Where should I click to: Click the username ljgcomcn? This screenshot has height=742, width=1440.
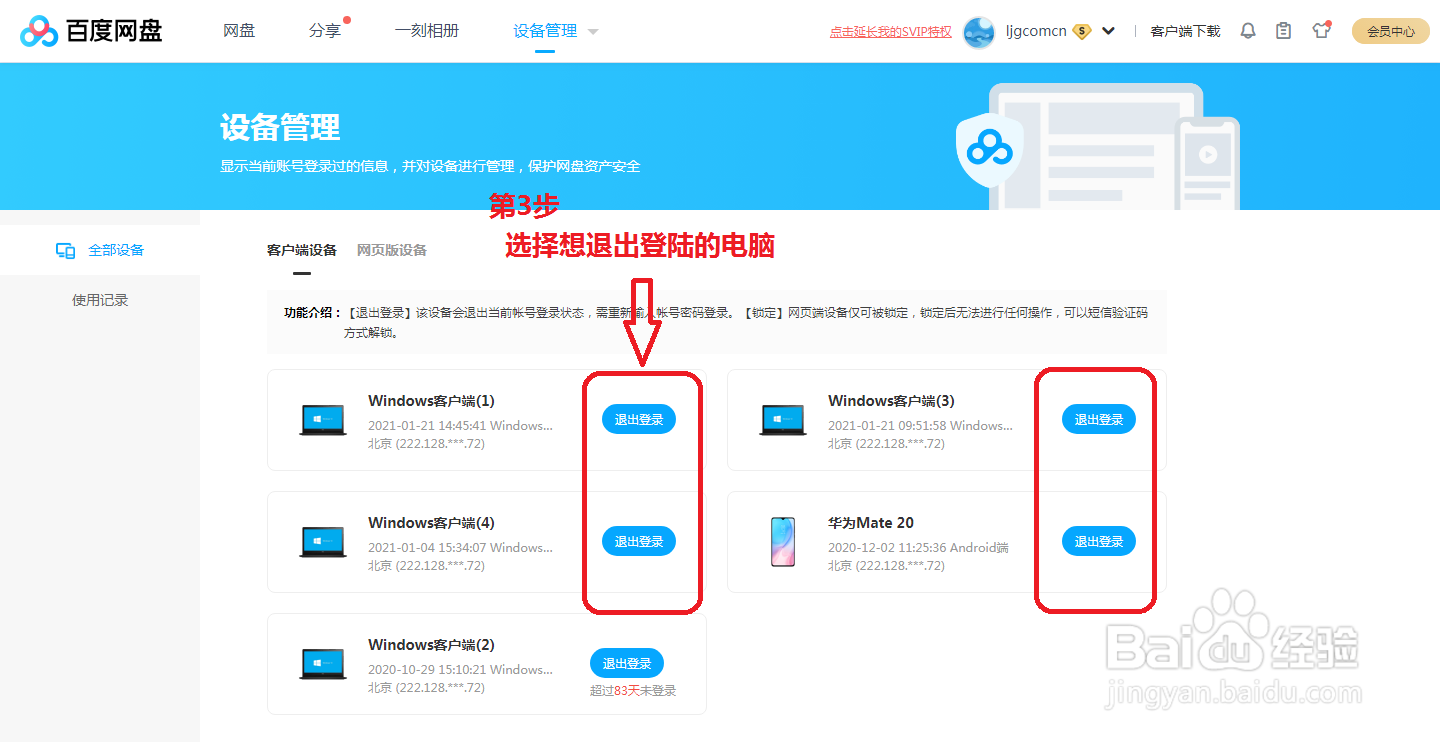point(1036,31)
